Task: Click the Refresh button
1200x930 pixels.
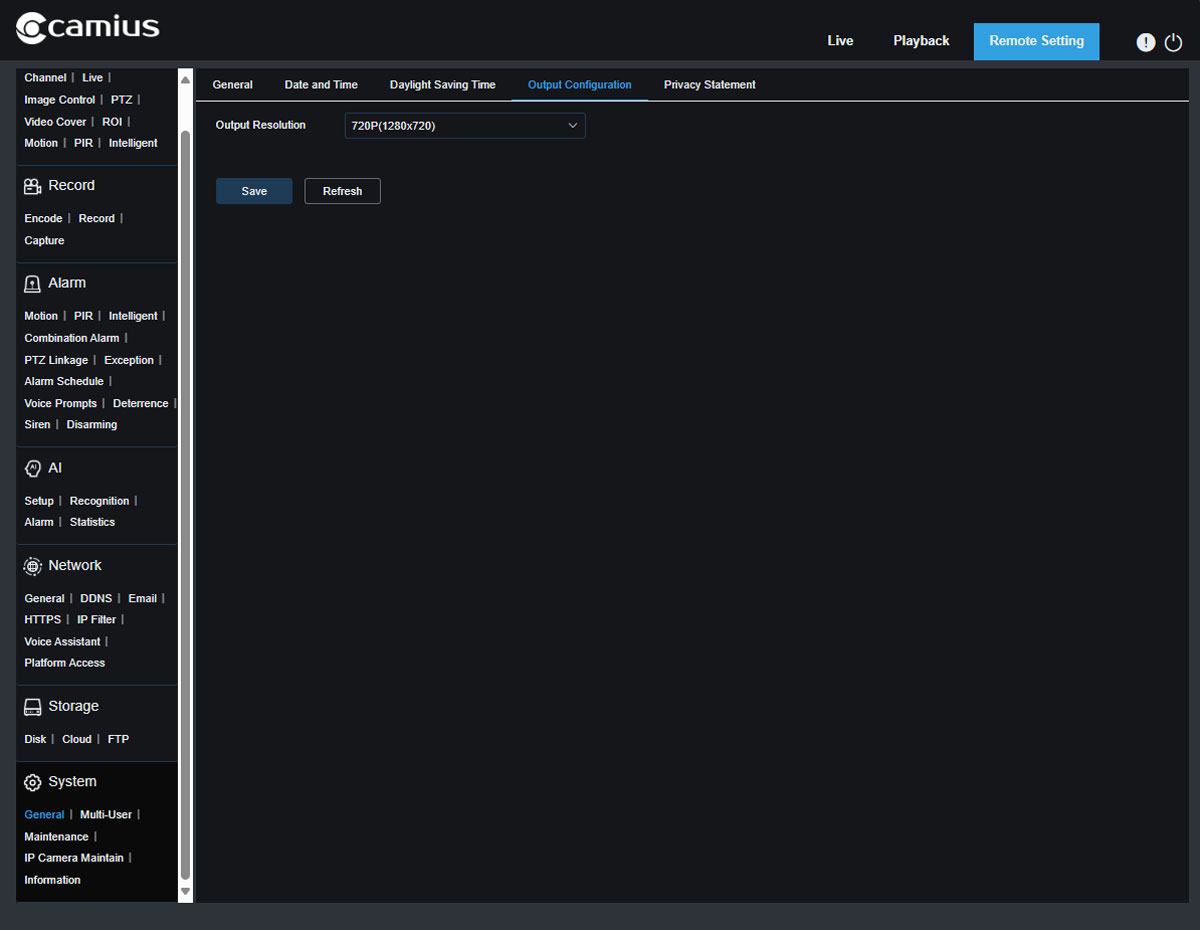Action: click(342, 190)
